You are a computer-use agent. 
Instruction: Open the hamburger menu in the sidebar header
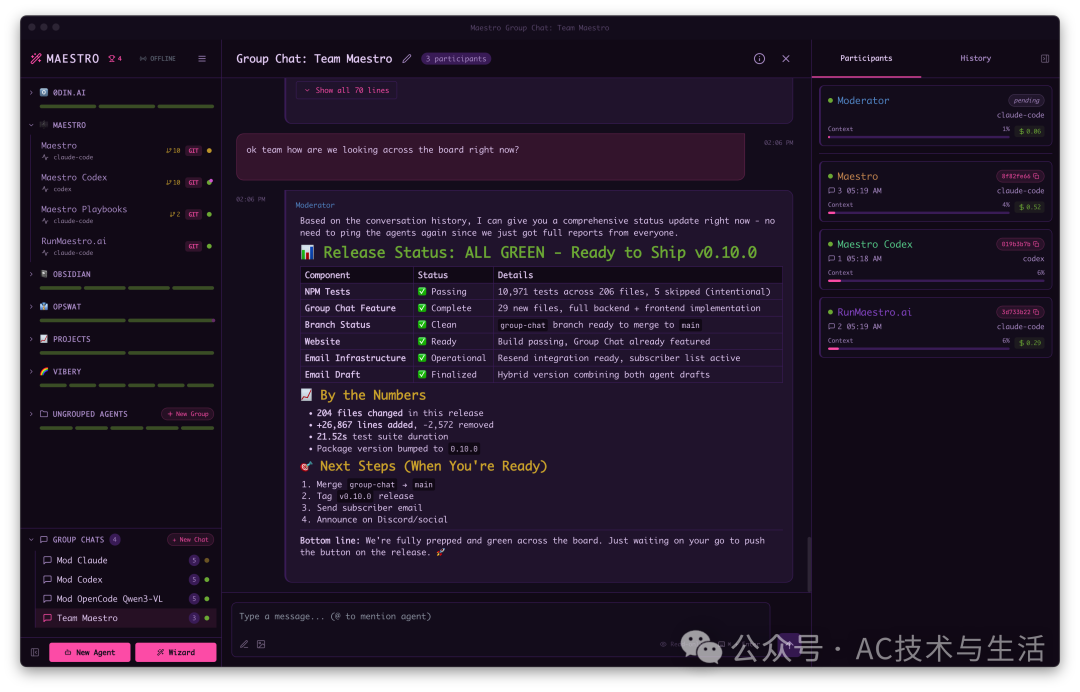tap(202, 59)
